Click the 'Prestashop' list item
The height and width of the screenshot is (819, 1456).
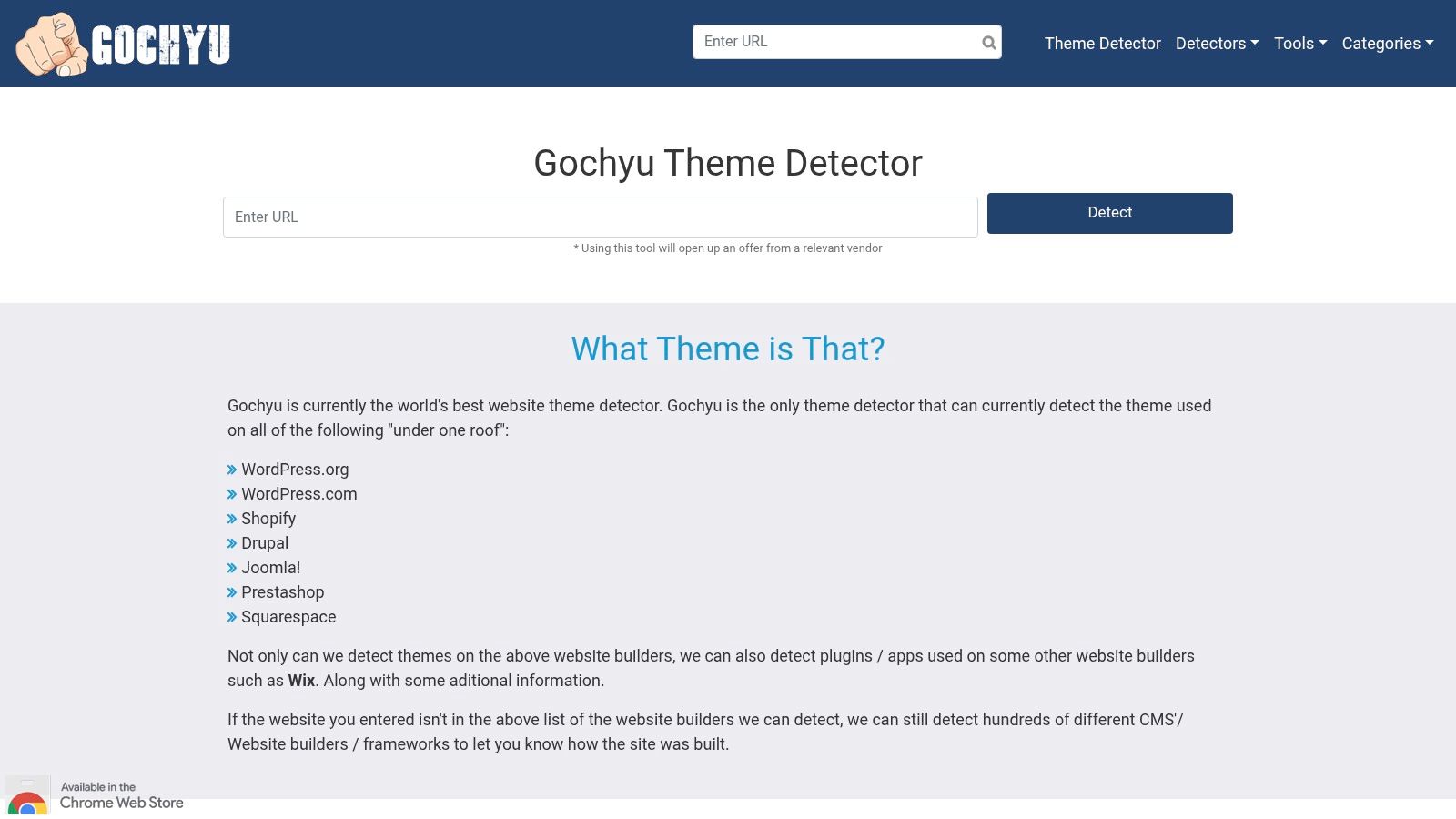283,592
